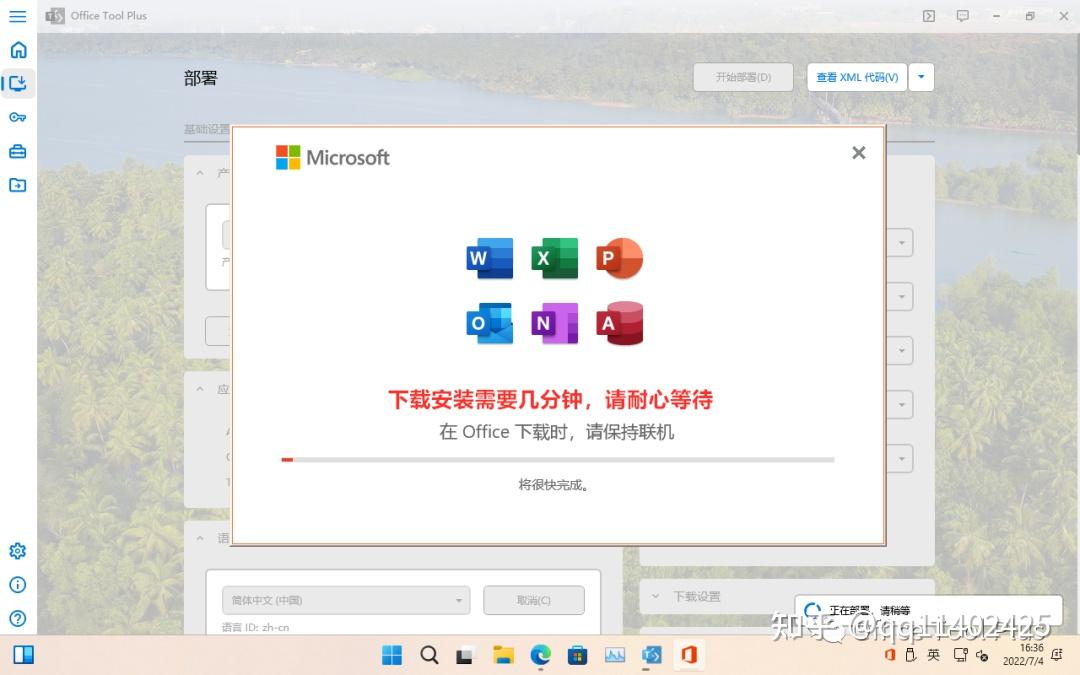The height and width of the screenshot is (675, 1080).
Task: Open Office Tool Plus settings gear
Action: pos(17,550)
